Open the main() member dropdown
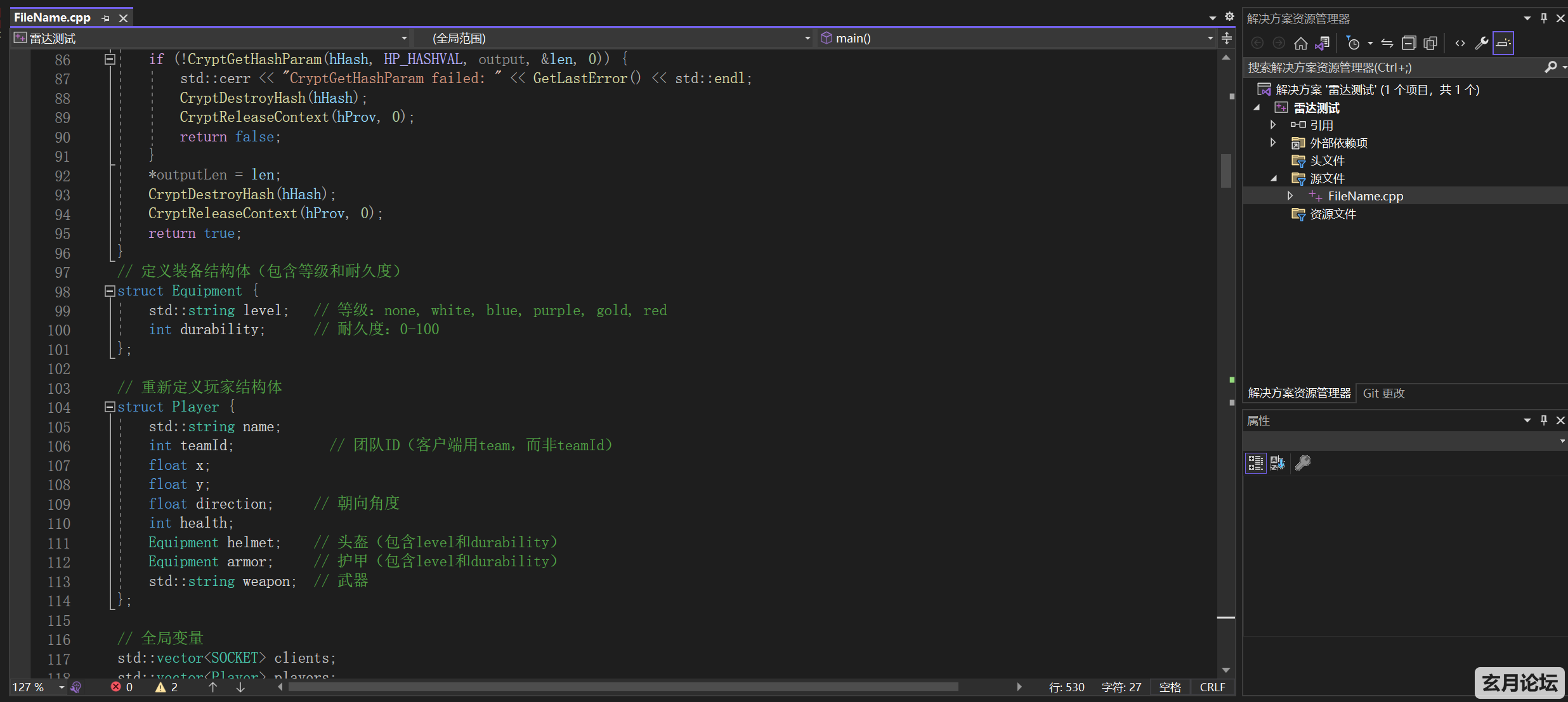This screenshot has height=702, width=1568. (x=1210, y=39)
